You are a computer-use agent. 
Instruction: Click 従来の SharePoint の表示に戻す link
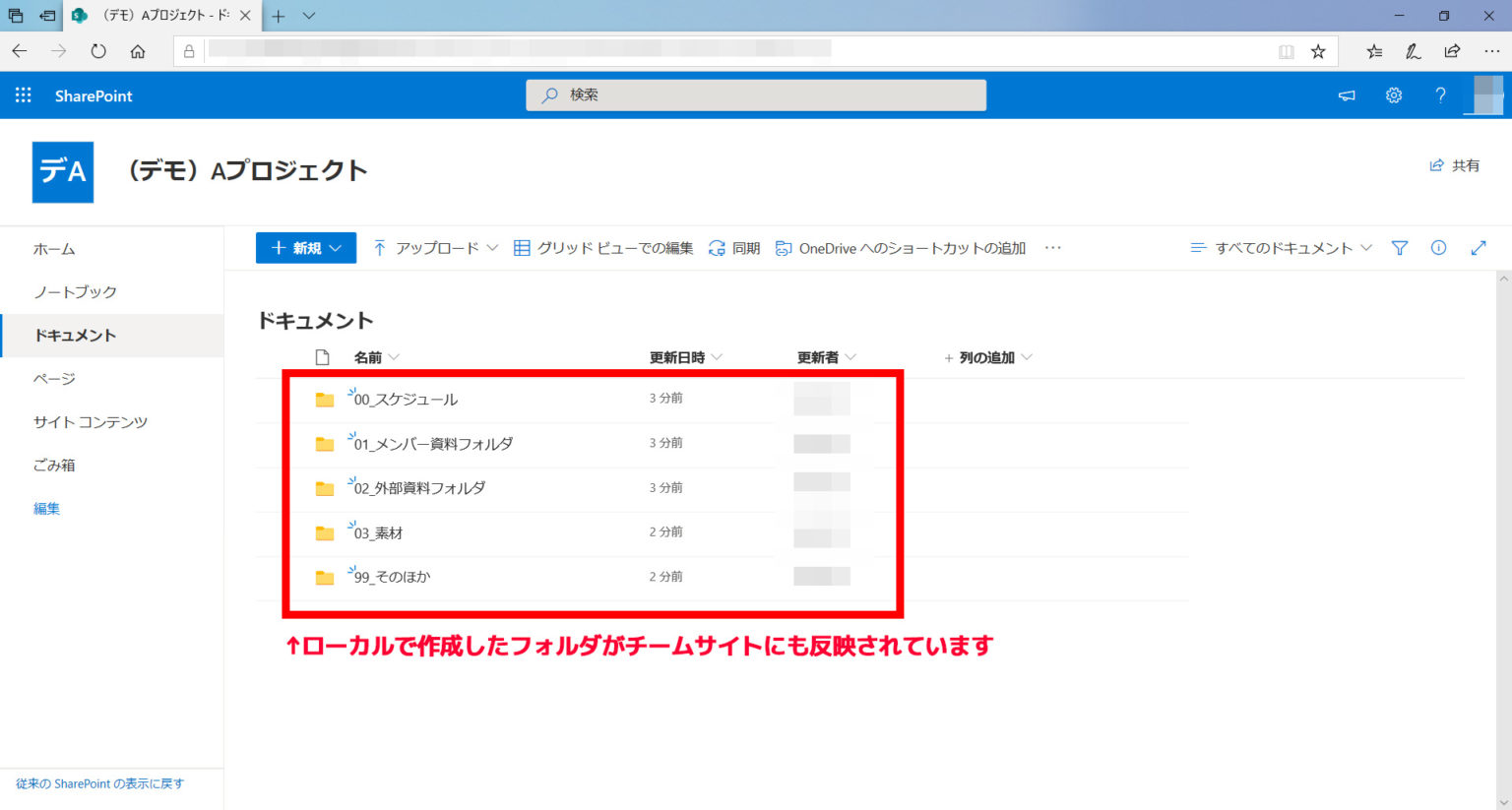click(x=98, y=783)
